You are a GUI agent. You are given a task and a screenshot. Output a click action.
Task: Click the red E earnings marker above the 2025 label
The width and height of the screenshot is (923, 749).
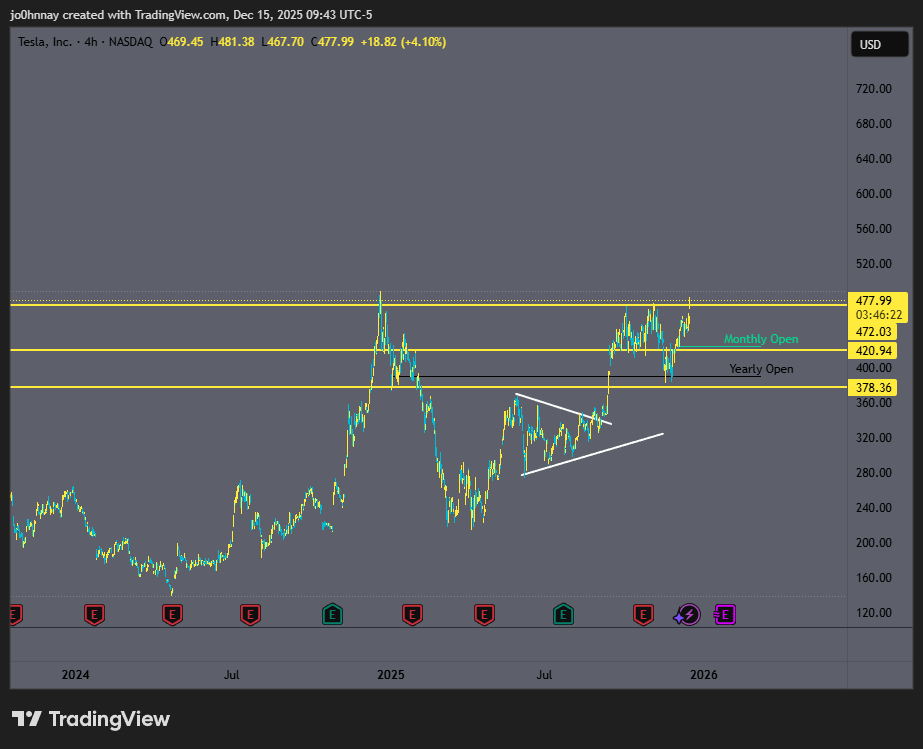tap(412, 615)
